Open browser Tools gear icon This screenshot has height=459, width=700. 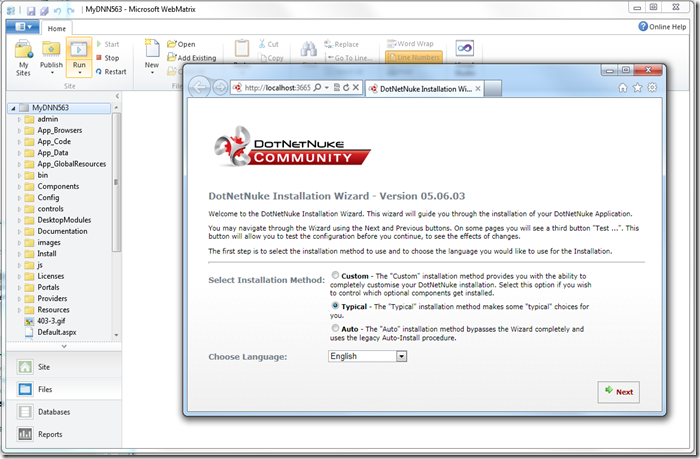click(652, 88)
